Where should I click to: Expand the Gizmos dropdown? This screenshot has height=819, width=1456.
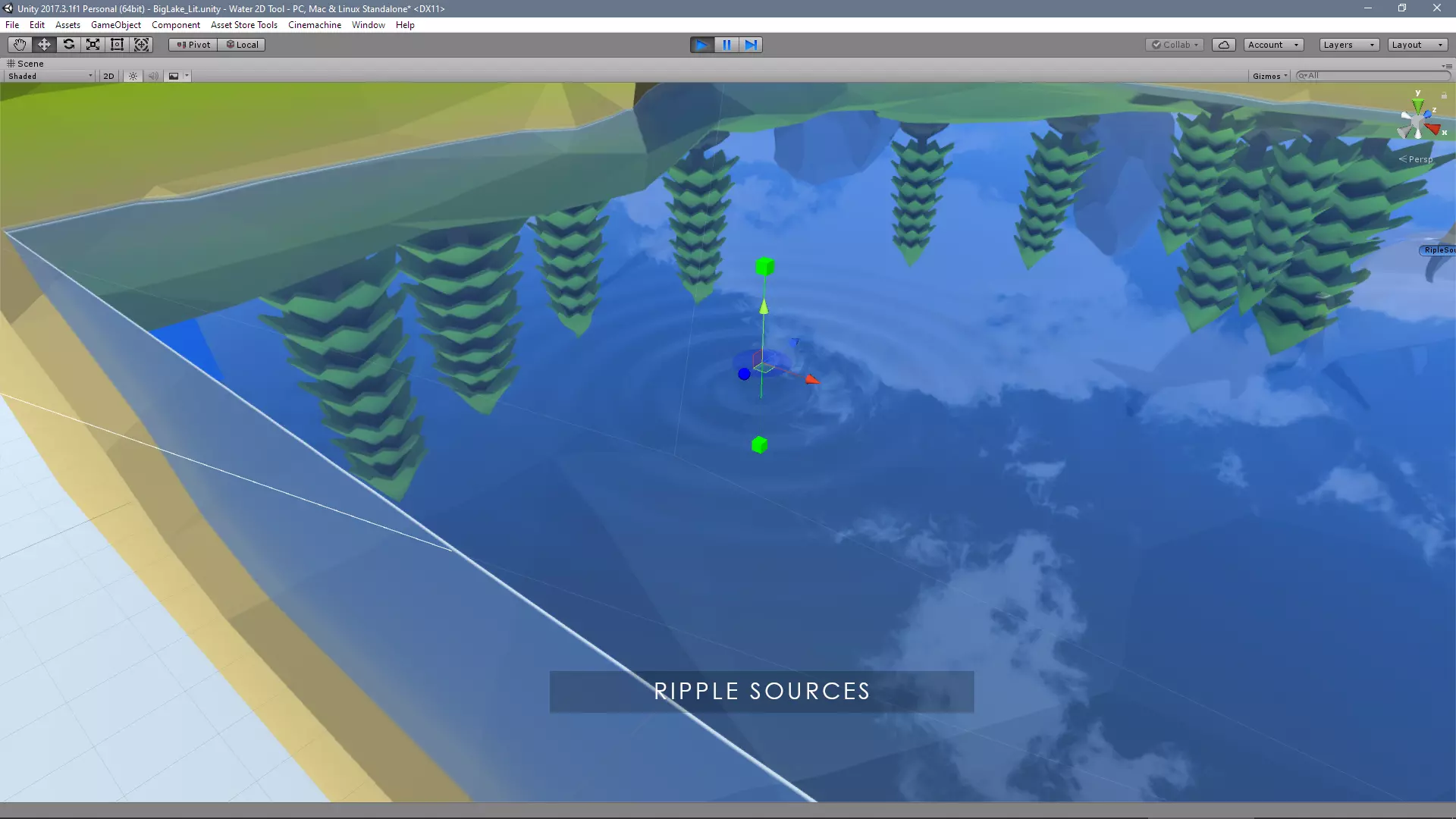coord(1270,76)
